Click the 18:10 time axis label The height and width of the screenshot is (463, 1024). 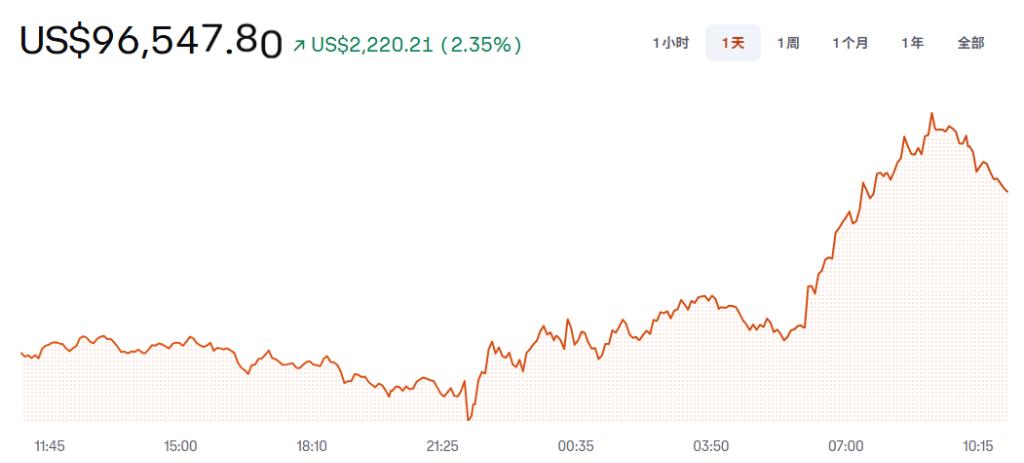312,446
